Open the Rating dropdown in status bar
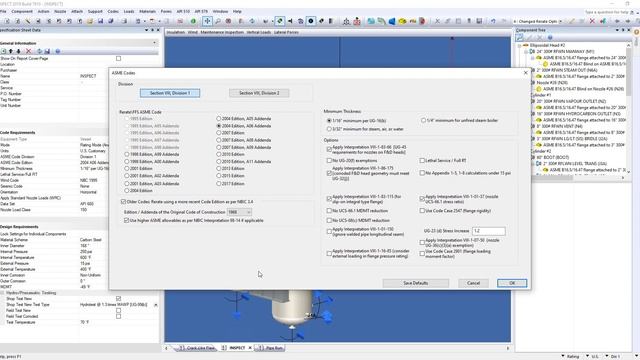The image size is (640, 360). pyautogui.click(x=563, y=356)
